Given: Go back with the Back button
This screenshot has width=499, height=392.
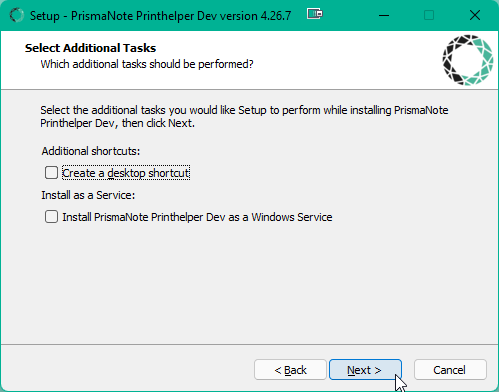Looking at the screenshot, I should [290, 370].
